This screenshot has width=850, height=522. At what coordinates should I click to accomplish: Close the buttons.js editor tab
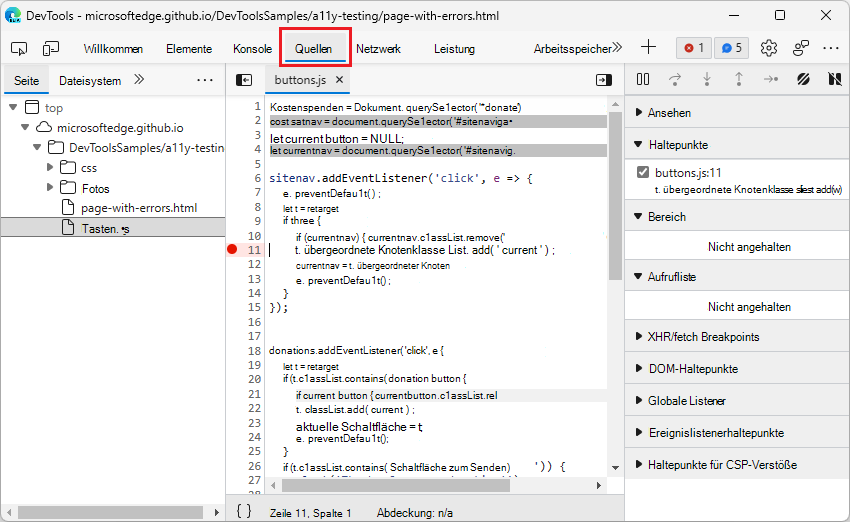[339, 80]
